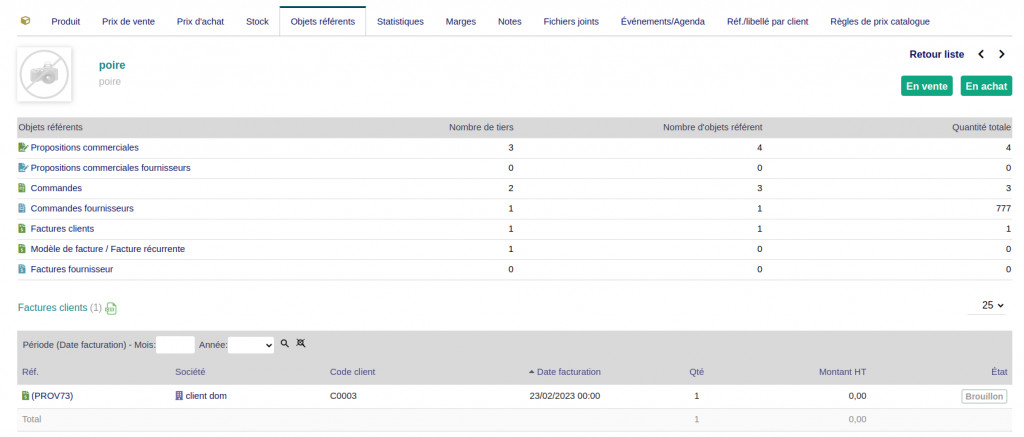Click the Propositions commerciales row icon
The image size is (1024, 437).
click(23, 148)
